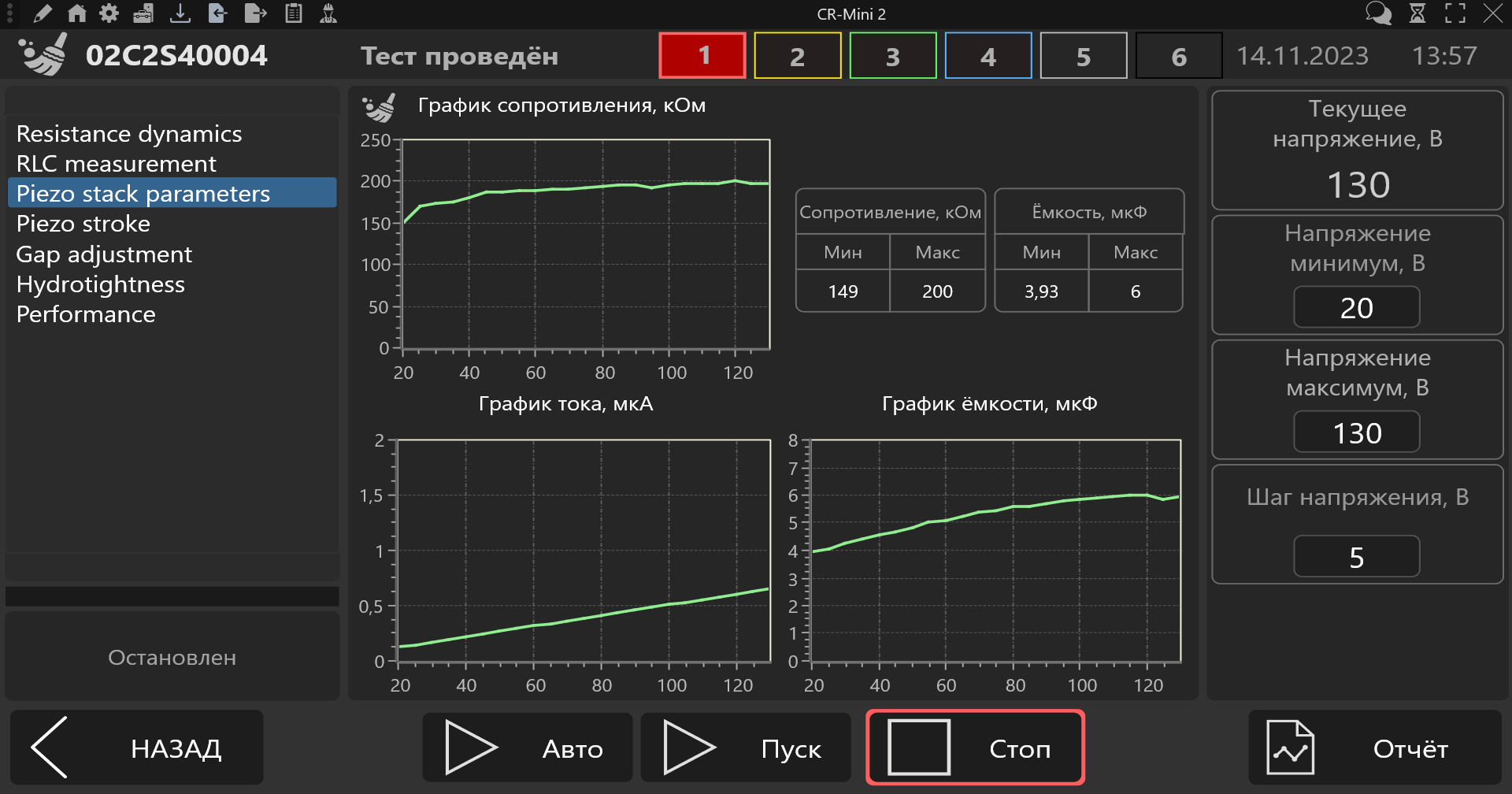The image size is (1512, 794).
Task: Click capacitance minimum value 3,93
Action: [1041, 291]
